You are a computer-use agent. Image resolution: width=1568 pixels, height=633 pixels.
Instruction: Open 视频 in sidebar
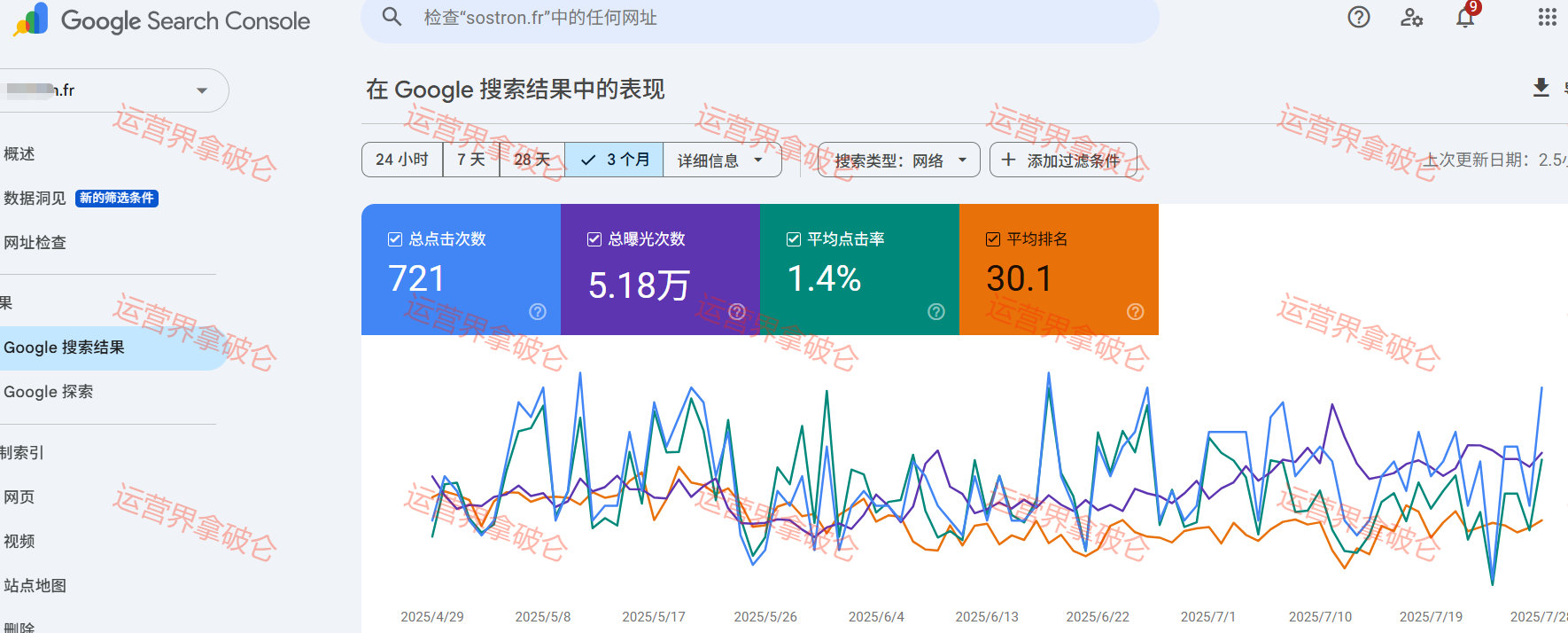pyautogui.click(x=19, y=542)
